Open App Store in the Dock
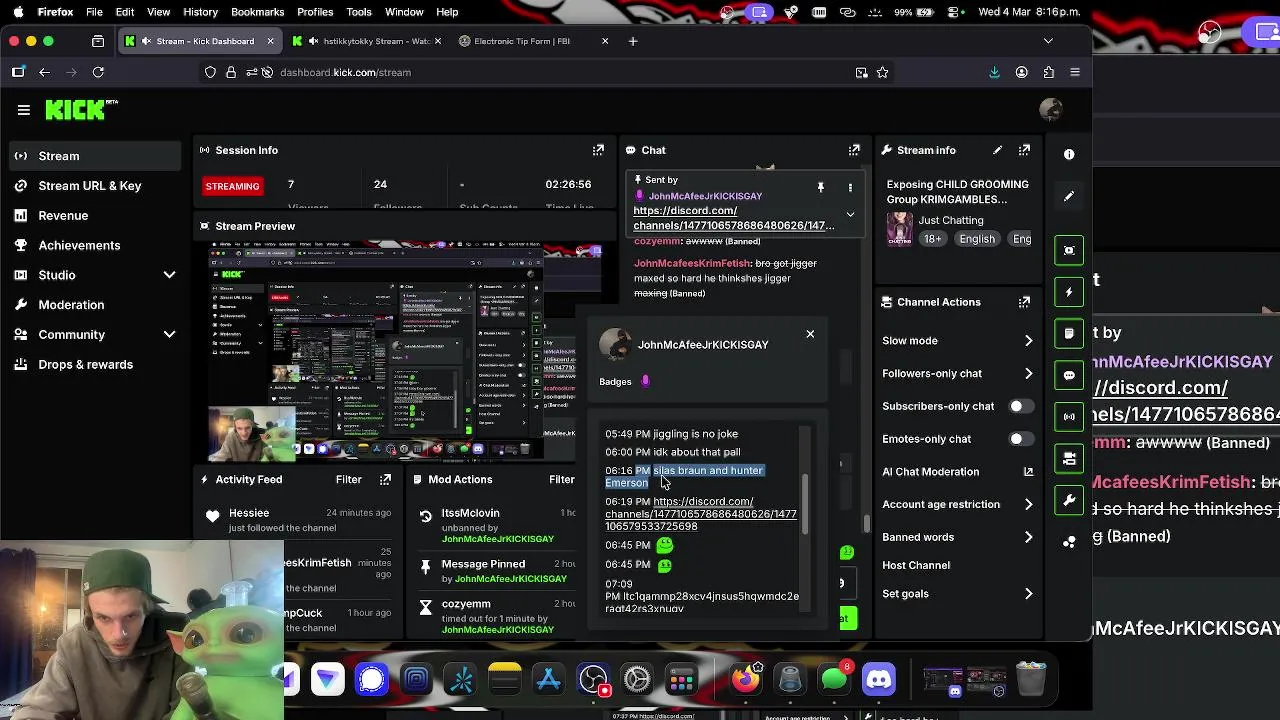The width and height of the screenshot is (1280, 720). tap(549, 680)
